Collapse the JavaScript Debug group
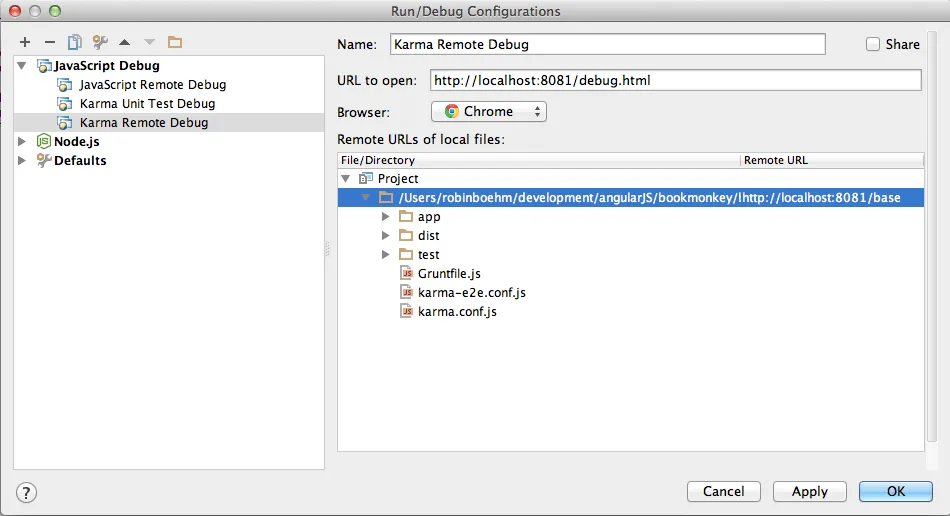 (x=22, y=65)
